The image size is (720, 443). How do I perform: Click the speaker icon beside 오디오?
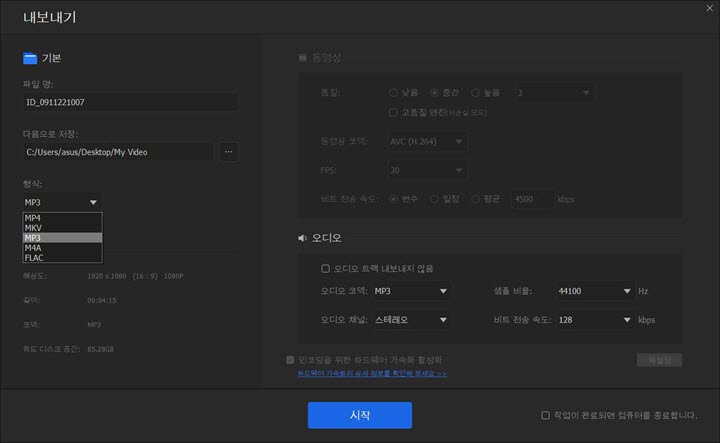(302, 238)
